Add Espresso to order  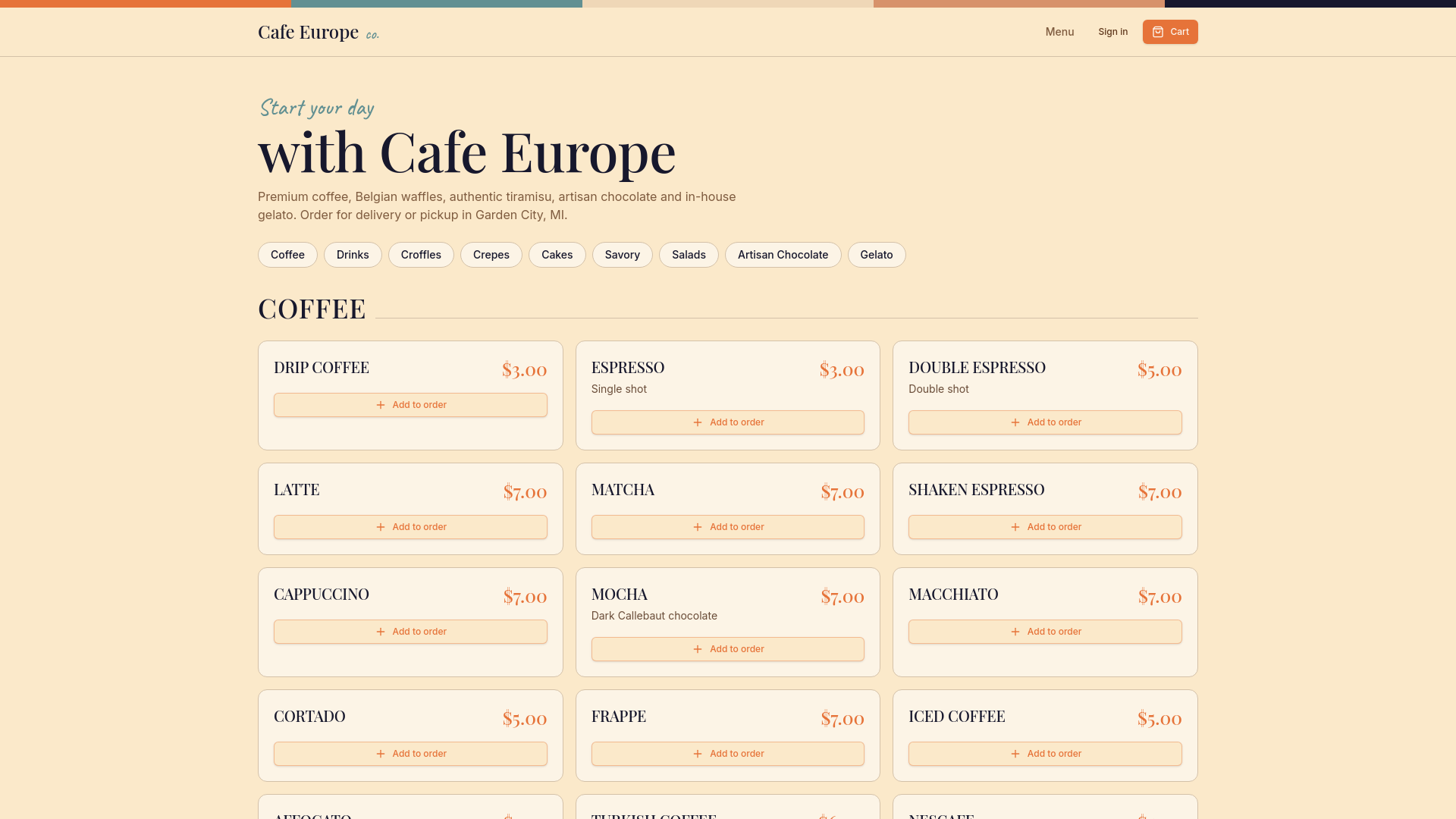[x=728, y=422]
